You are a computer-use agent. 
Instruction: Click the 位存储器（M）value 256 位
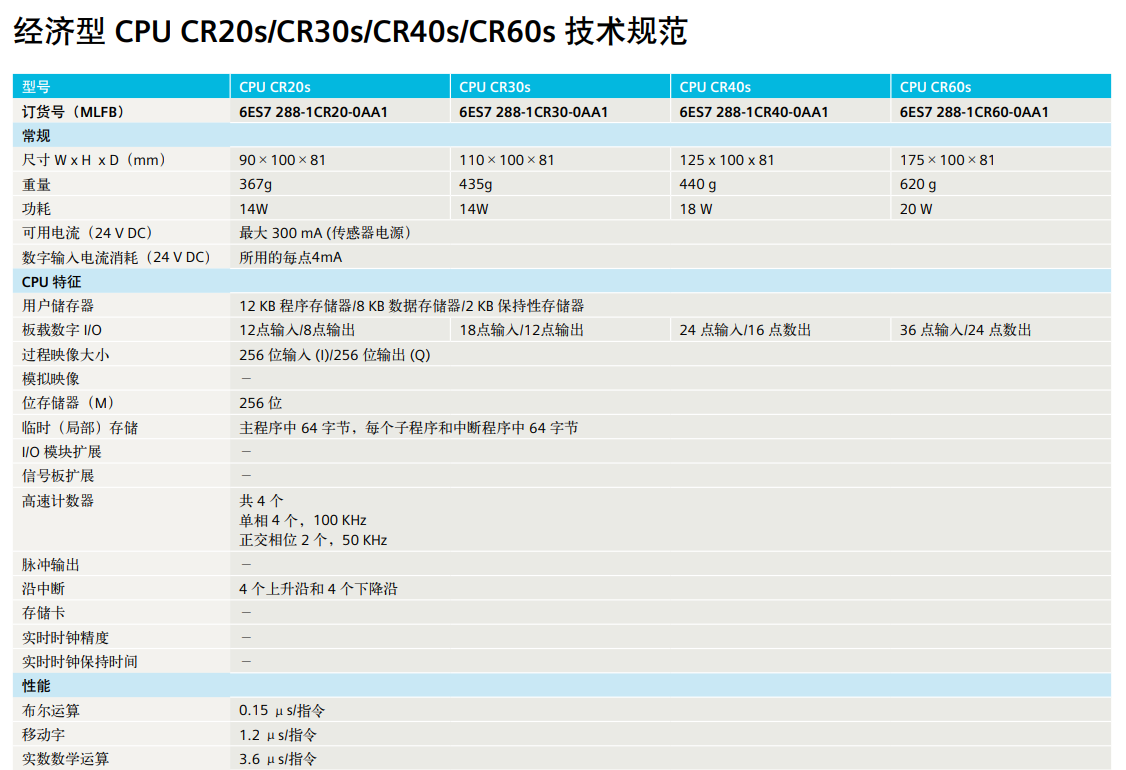[261, 403]
